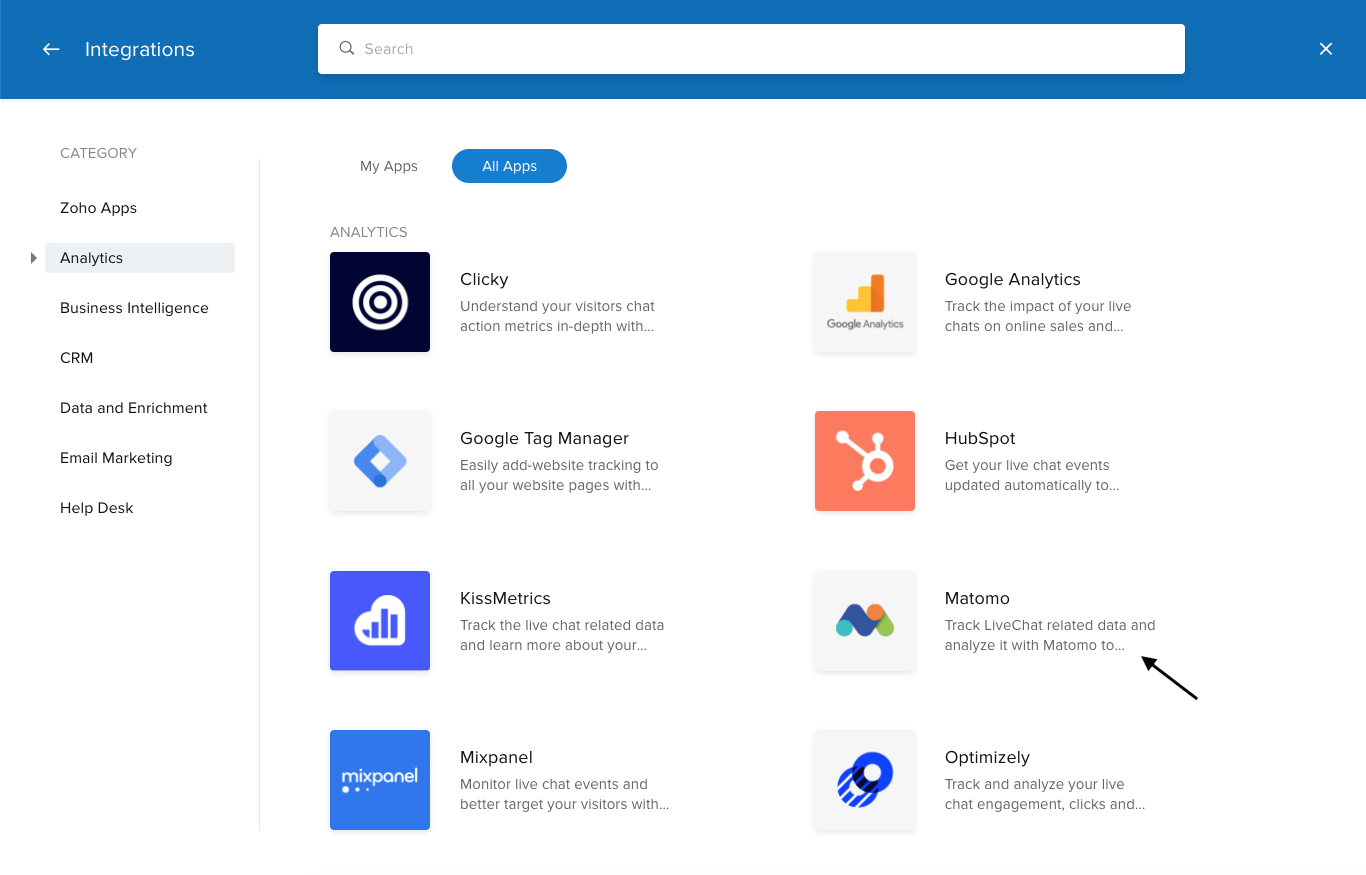Click description 'Easily add-website tracking to all your'

coord(559,475)
